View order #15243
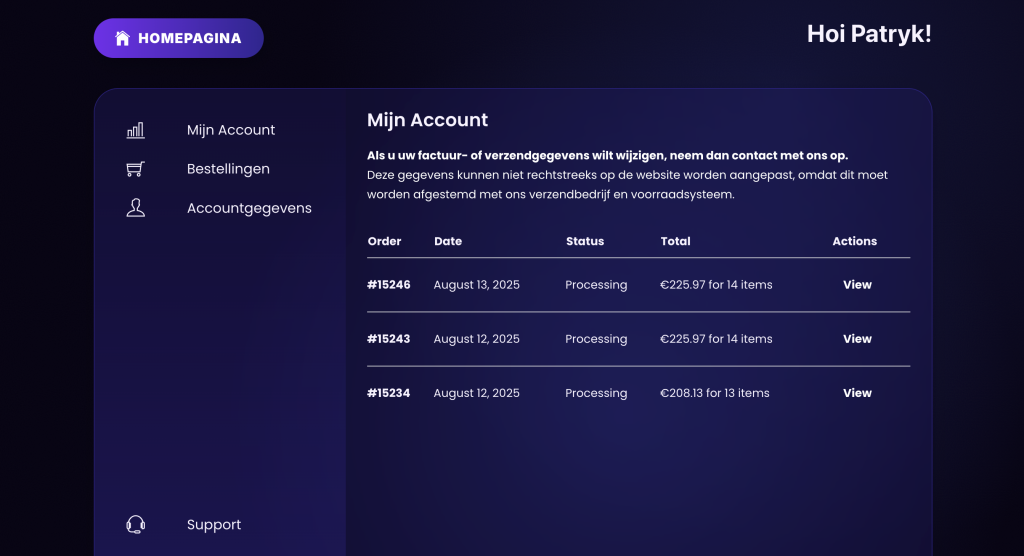Viewport: 1024px width, 556px height. pyautogui.click(x=857, y=339)
